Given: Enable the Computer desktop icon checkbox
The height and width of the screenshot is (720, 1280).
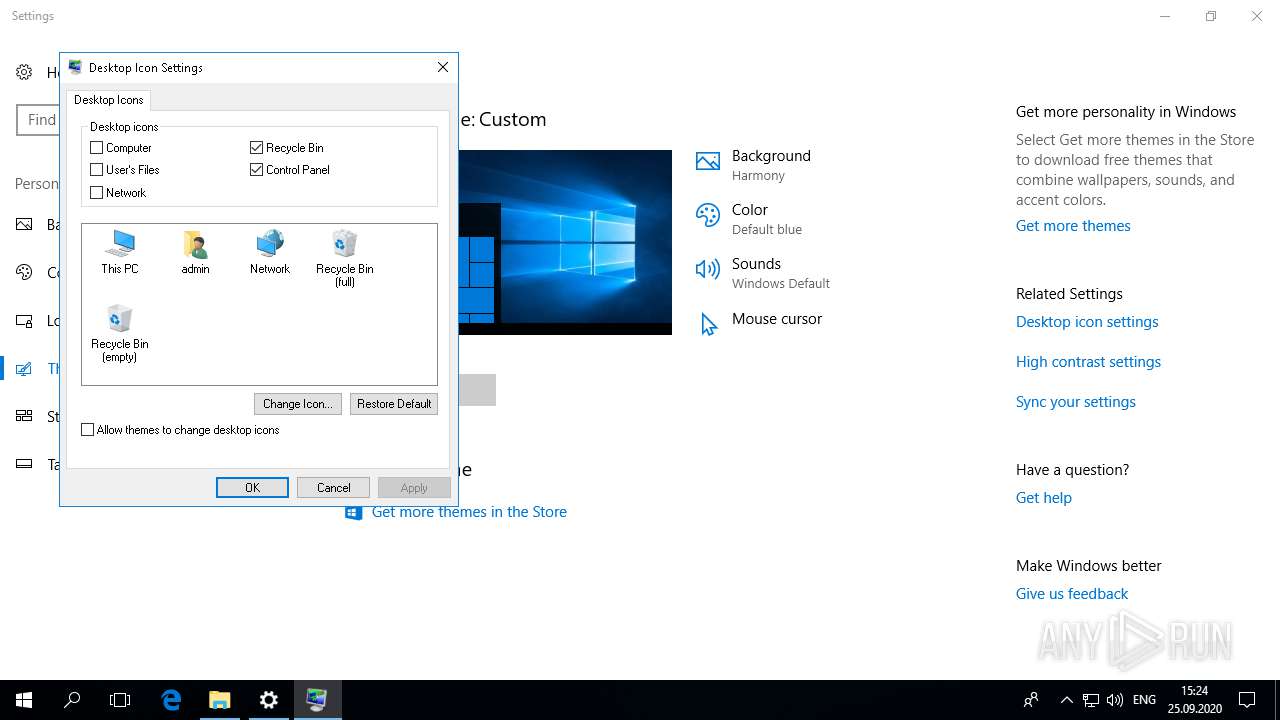Looking at the screenshot, I should (x=97, y=147).
